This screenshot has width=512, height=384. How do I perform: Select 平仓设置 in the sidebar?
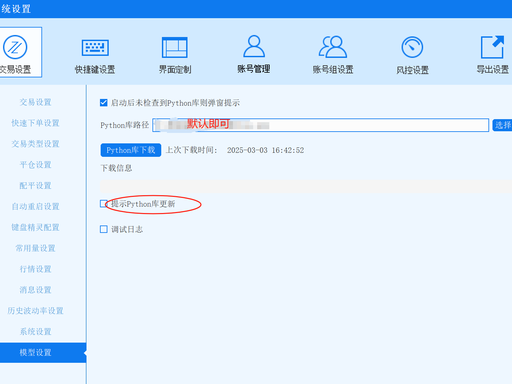35,165
